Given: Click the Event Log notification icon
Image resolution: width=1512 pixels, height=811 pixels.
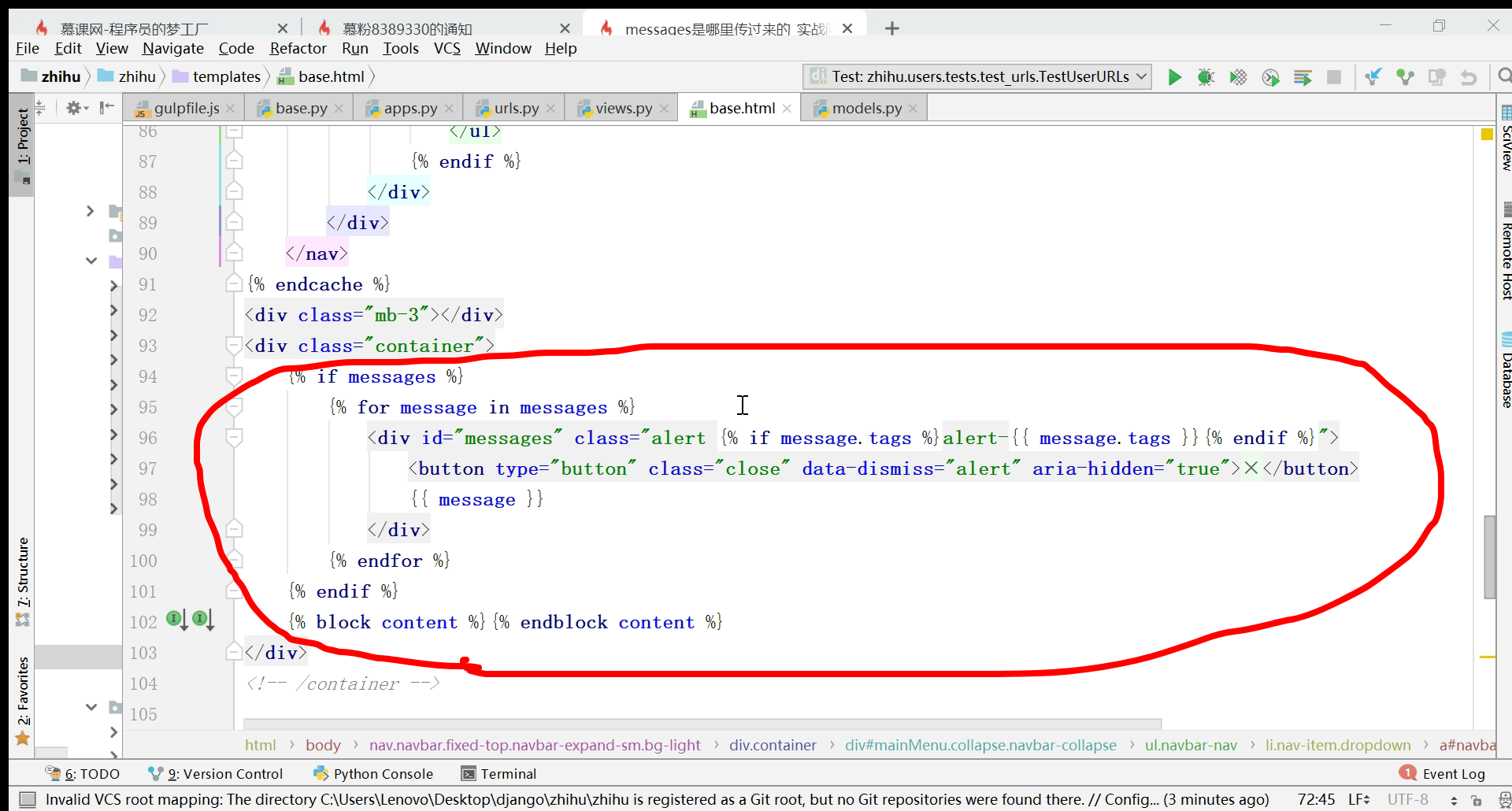Looking at the screenshot, I should coord(1407,773).
